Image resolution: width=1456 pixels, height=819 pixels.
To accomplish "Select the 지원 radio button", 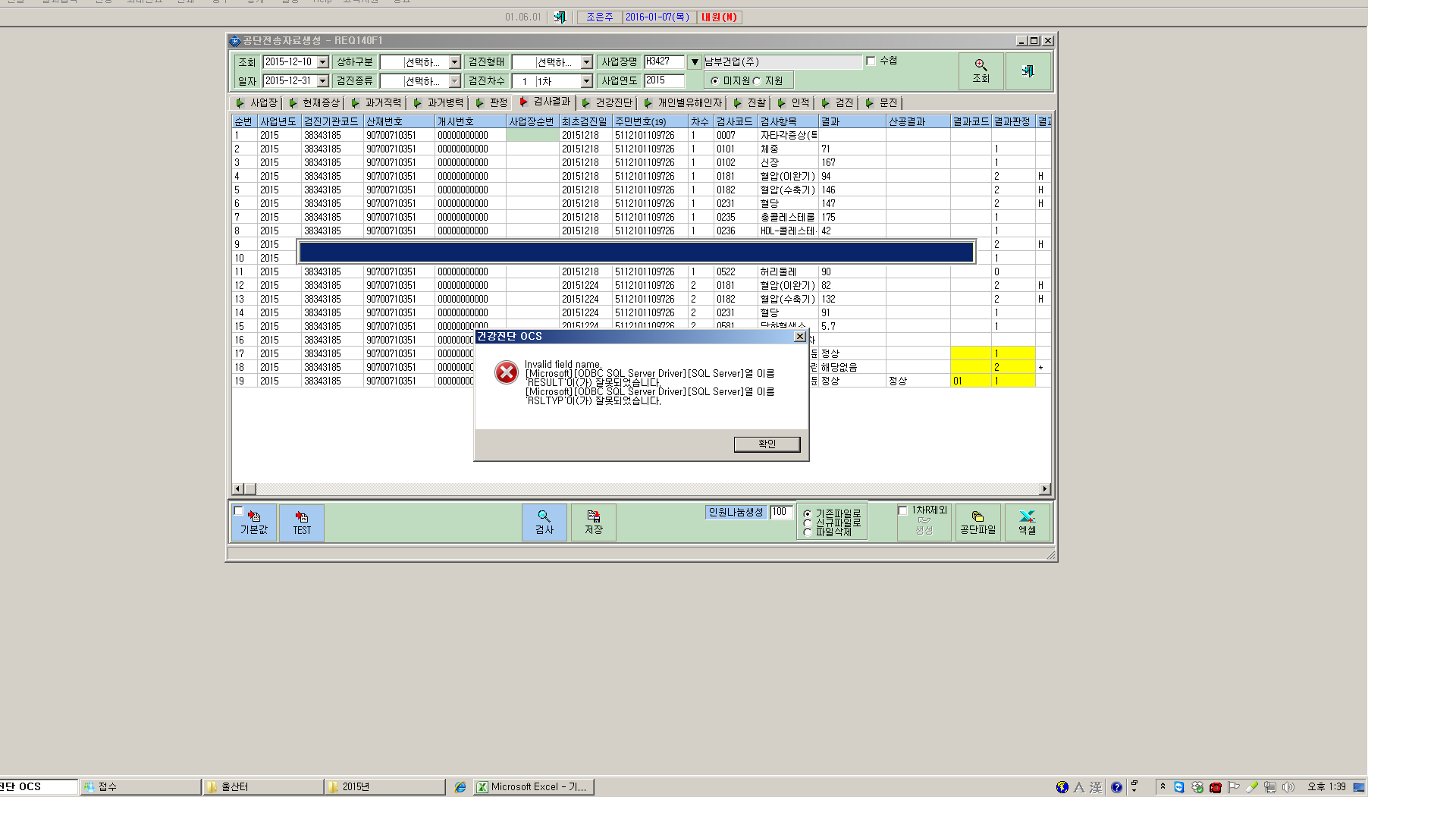I will click(757, 81).
